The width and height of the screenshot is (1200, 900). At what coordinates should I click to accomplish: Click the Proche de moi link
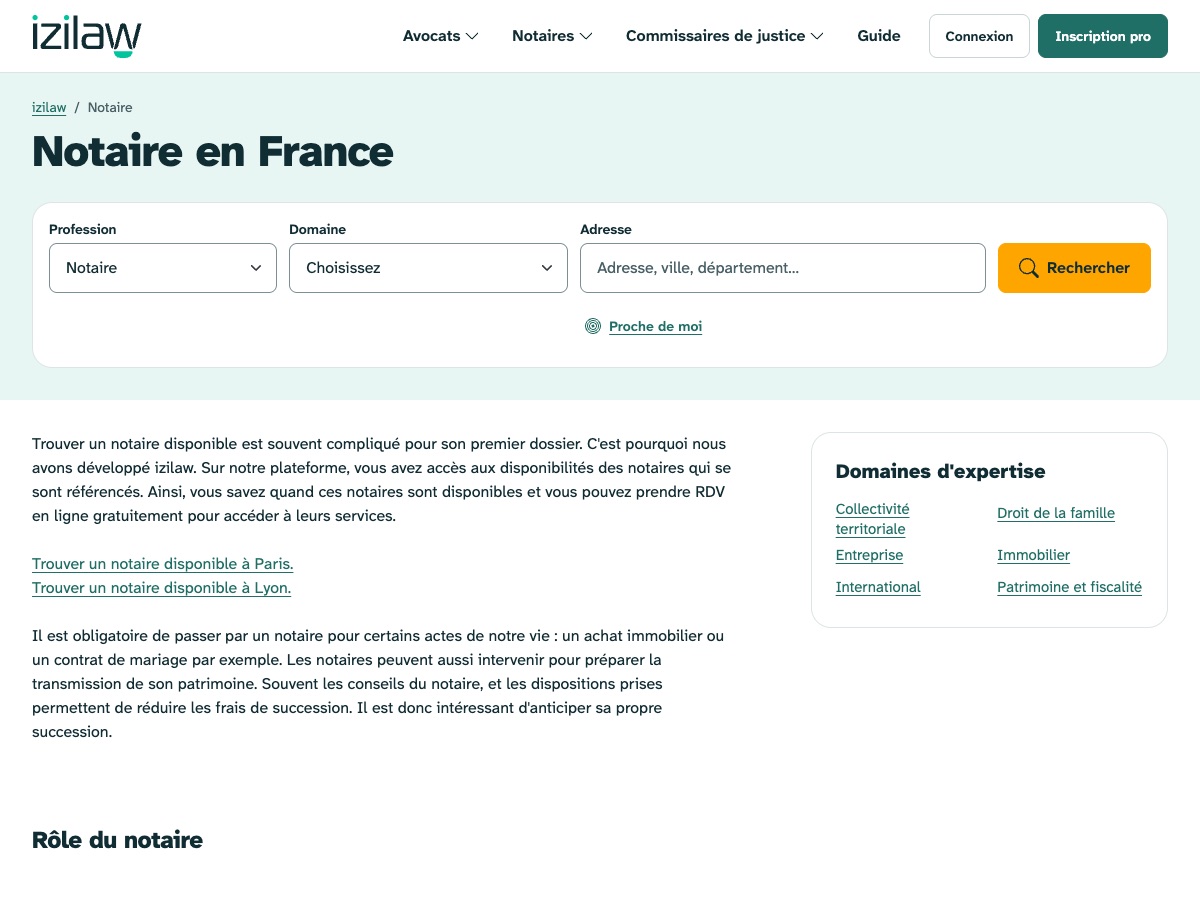point(655,326)
